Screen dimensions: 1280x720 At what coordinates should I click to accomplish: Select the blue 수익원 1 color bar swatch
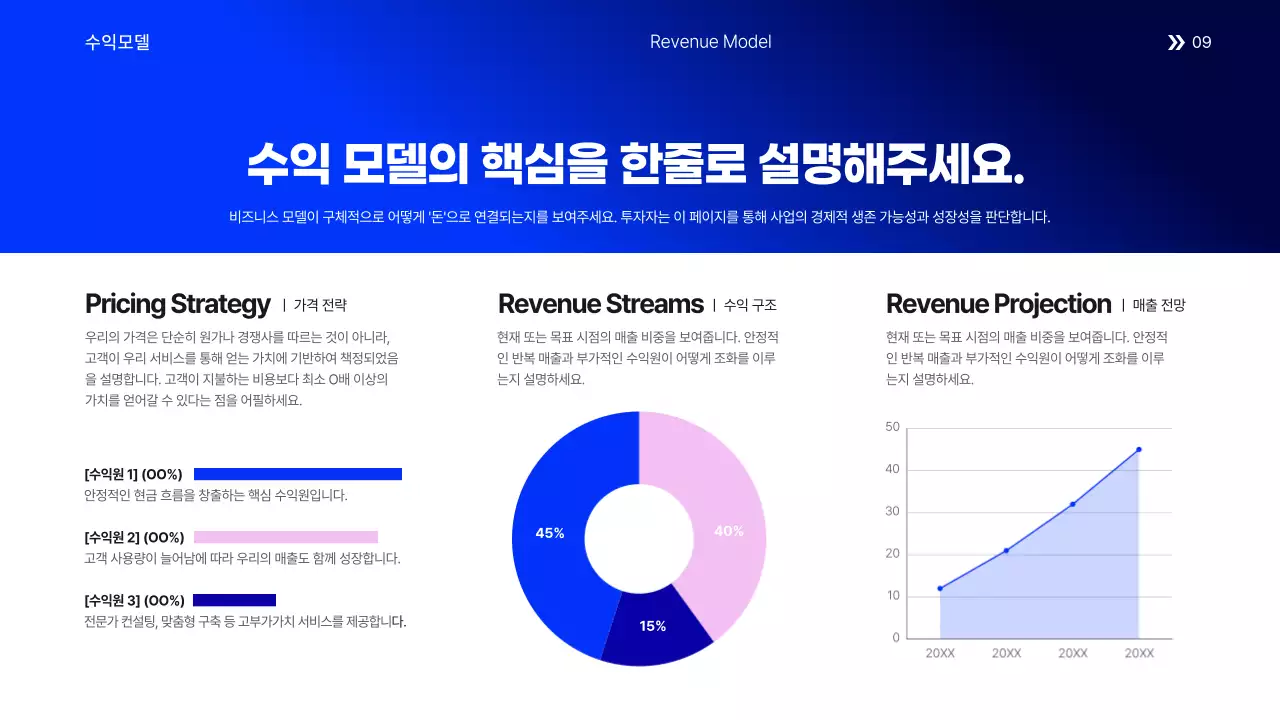pyautogui.click(x=297, y=473)
